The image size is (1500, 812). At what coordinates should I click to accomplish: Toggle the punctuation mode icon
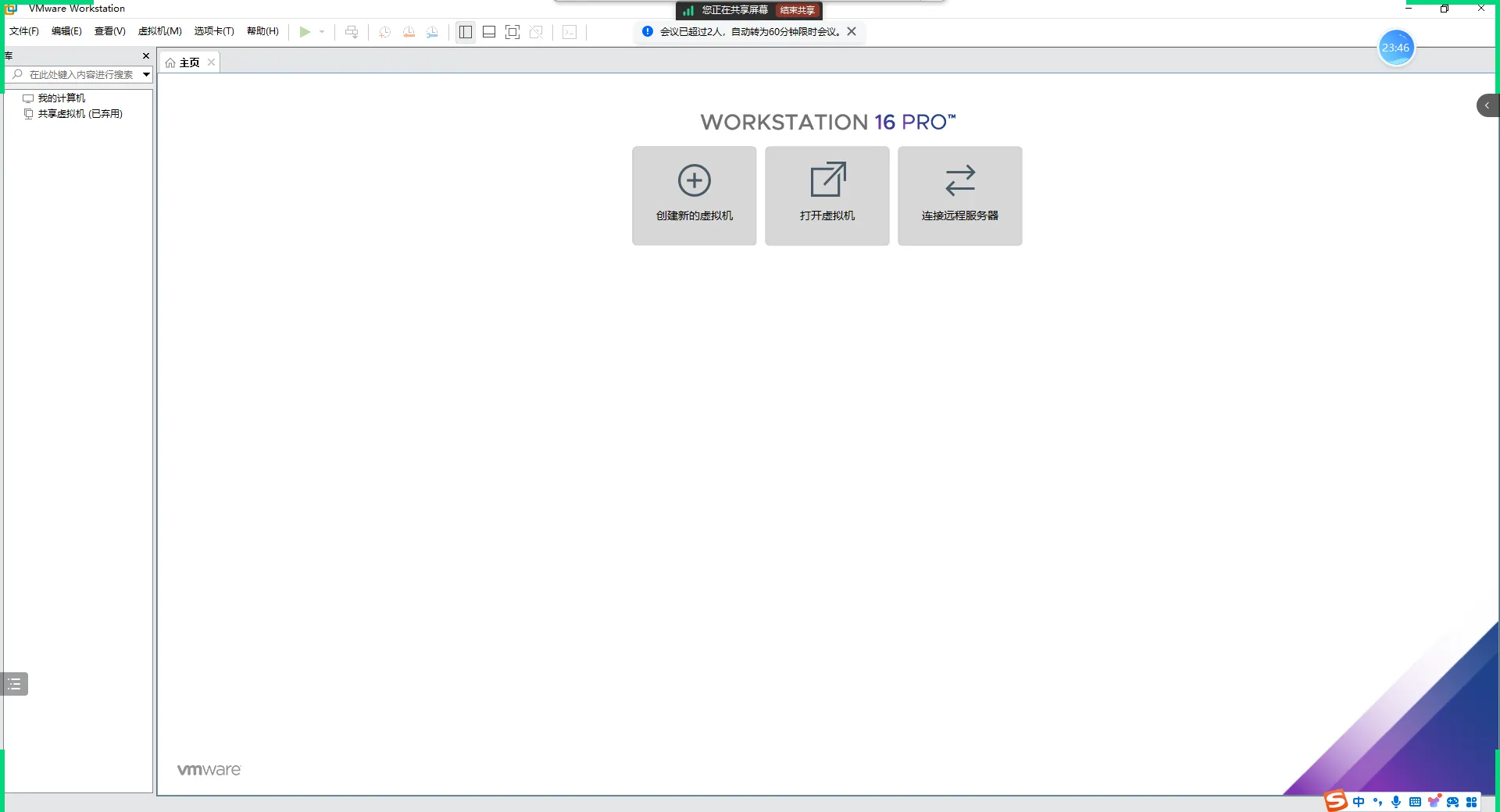tap(1377, 802)
